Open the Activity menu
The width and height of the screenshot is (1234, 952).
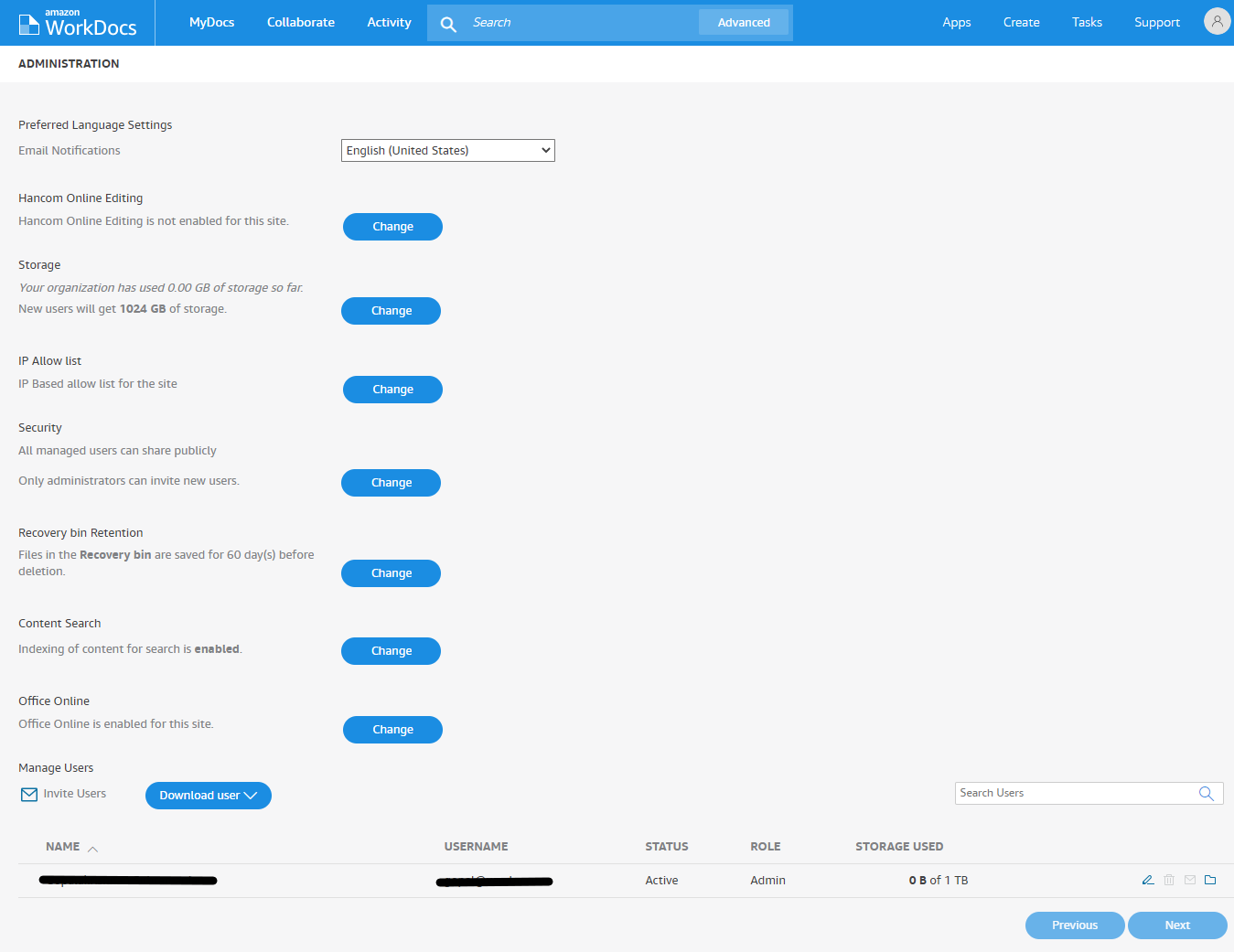pyautogui.click(x=389, y=22)
